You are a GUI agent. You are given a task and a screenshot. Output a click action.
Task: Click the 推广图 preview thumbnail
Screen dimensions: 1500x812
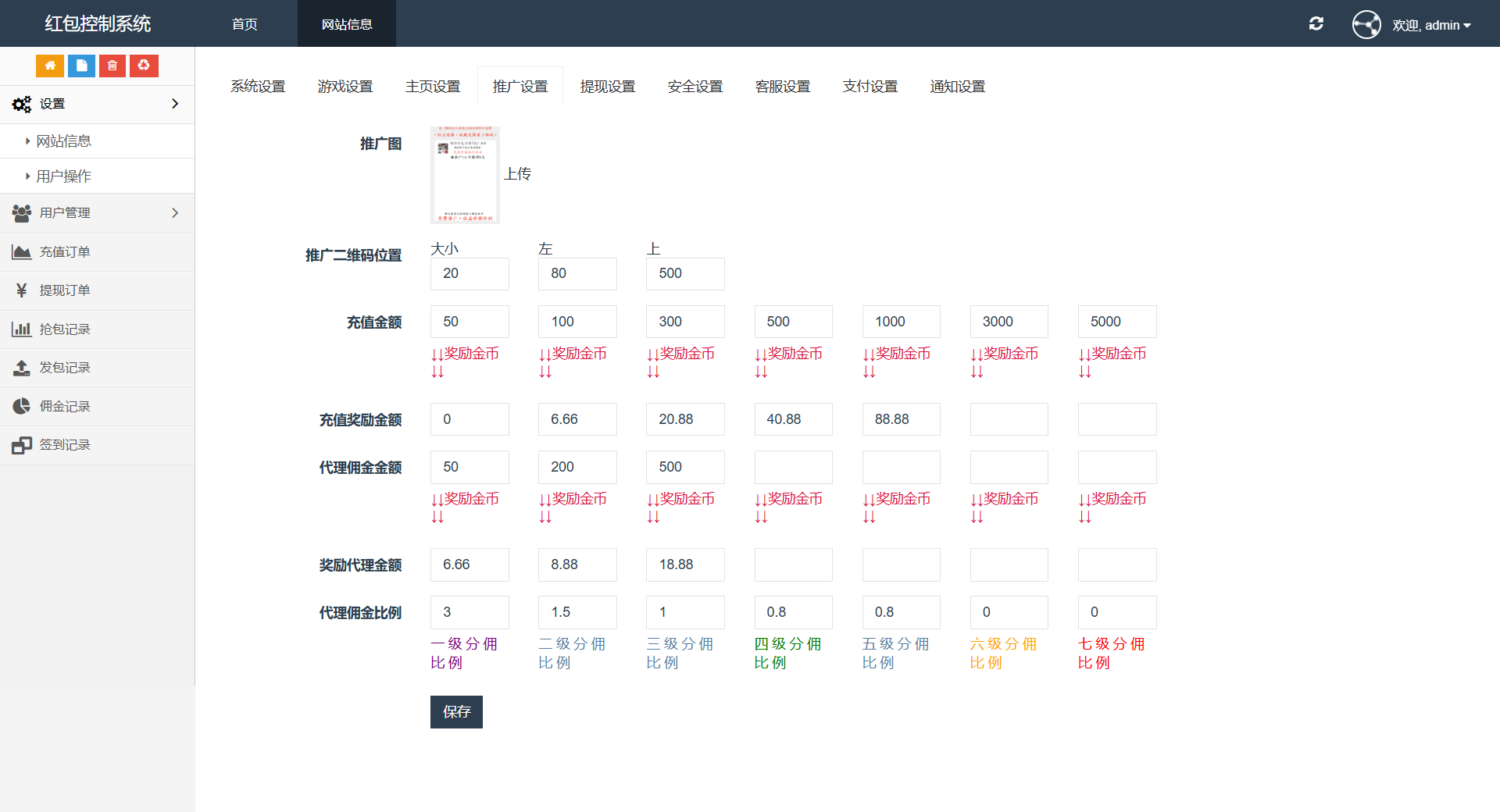465,175
